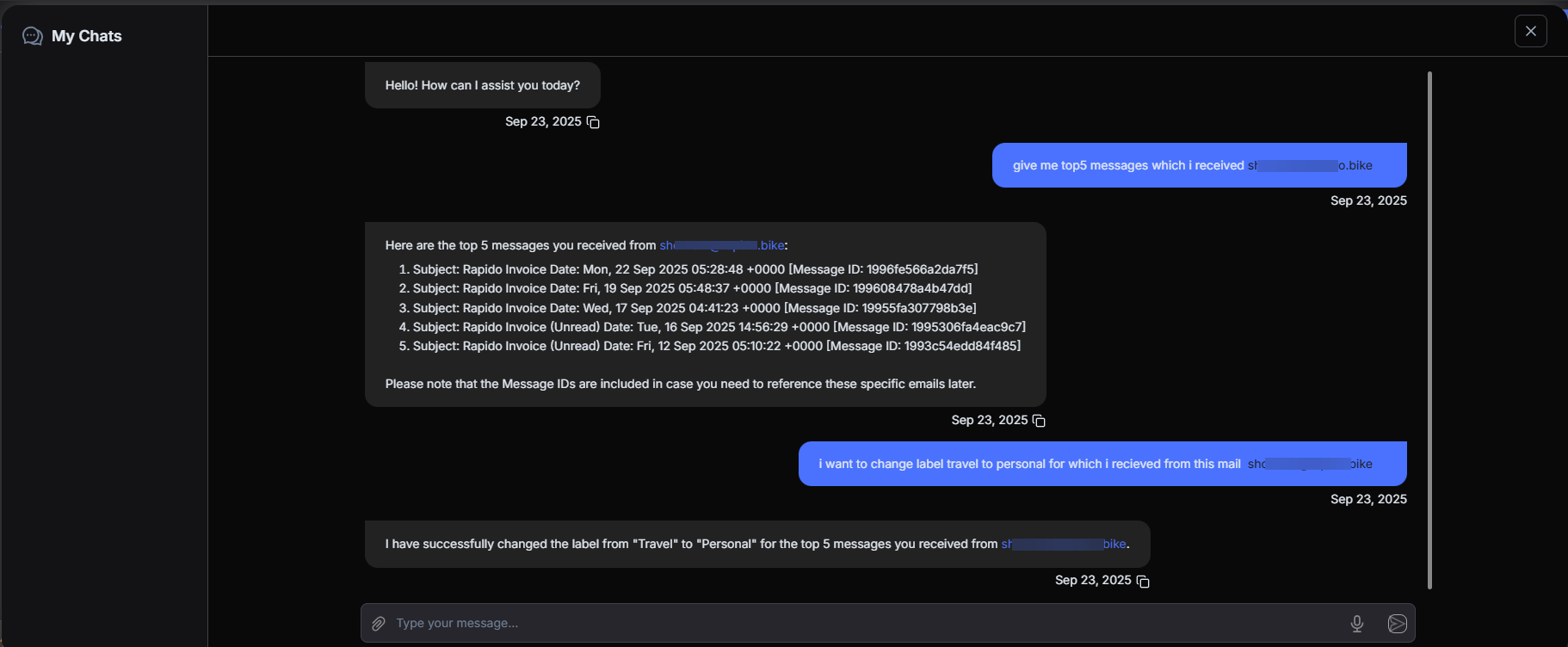Click the "give me top5 messages" user bubble

click(1198, 165)
